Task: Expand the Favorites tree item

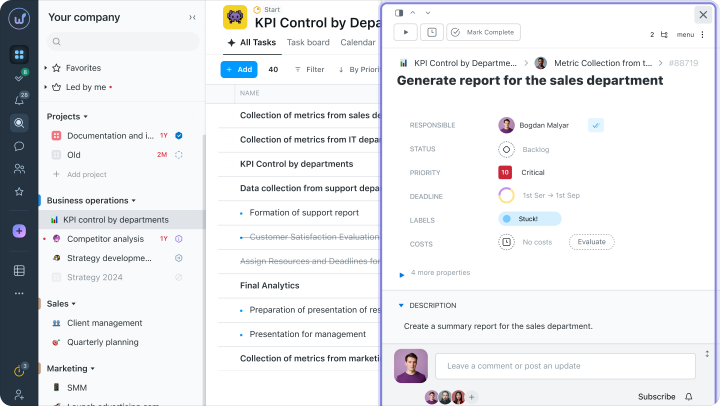Action: tap(46, 68)
